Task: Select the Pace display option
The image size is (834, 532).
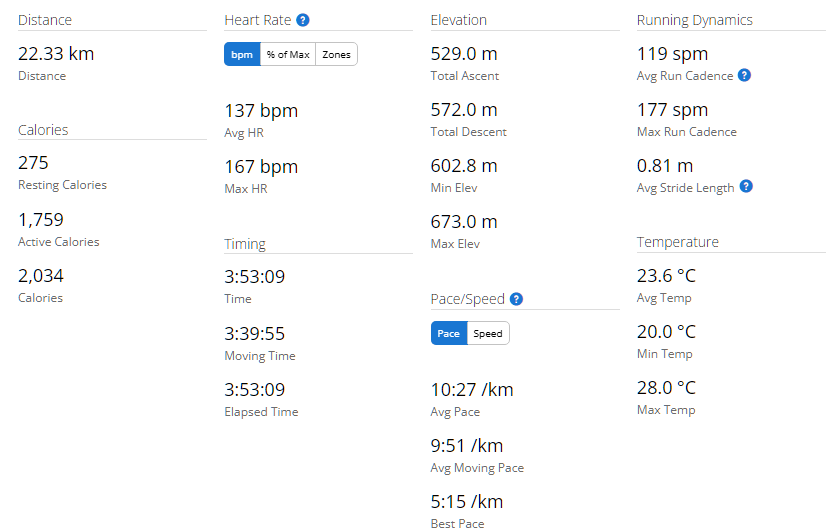Action: 449,333
